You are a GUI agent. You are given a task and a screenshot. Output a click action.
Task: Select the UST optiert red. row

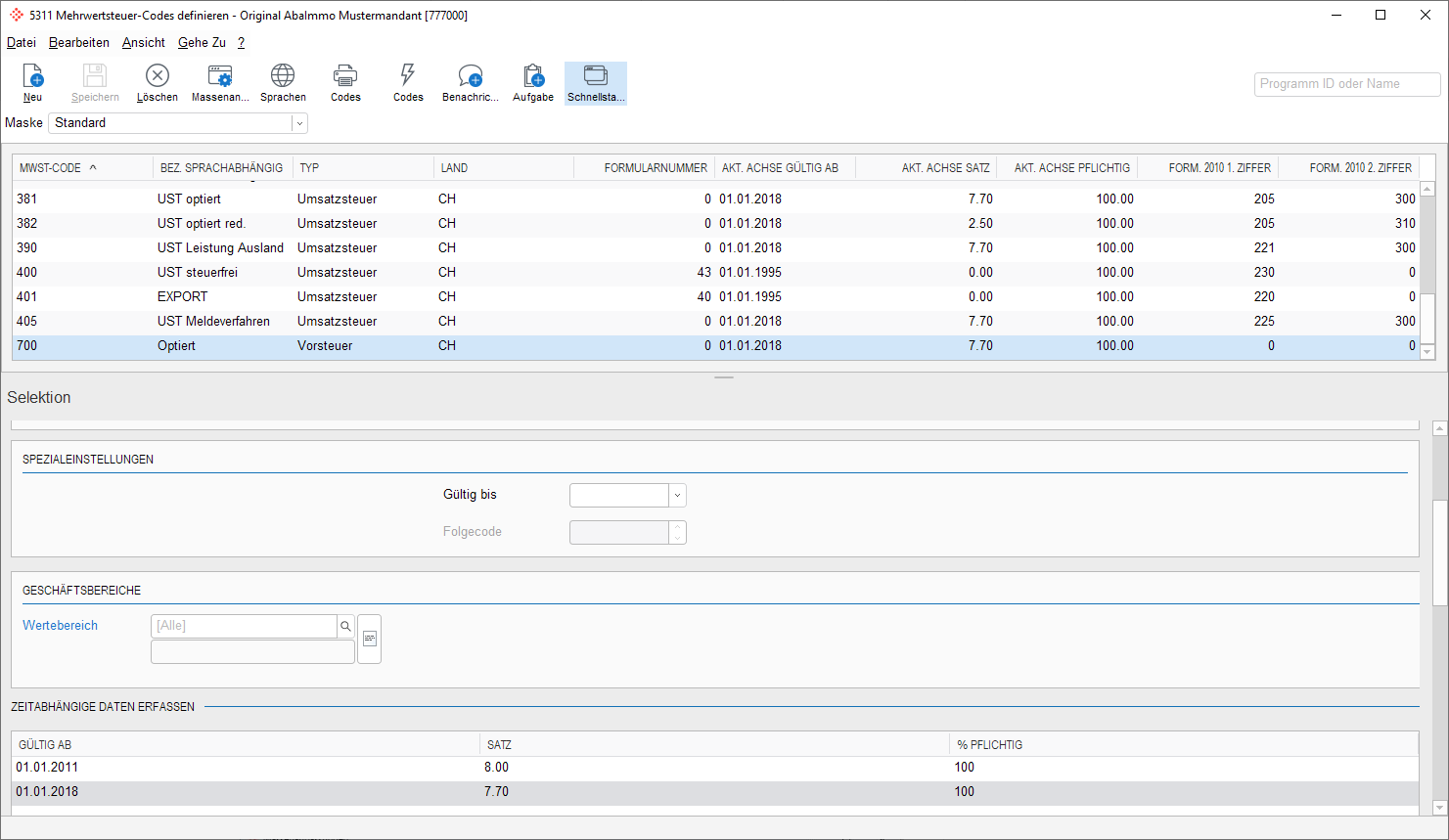(715, 223)
